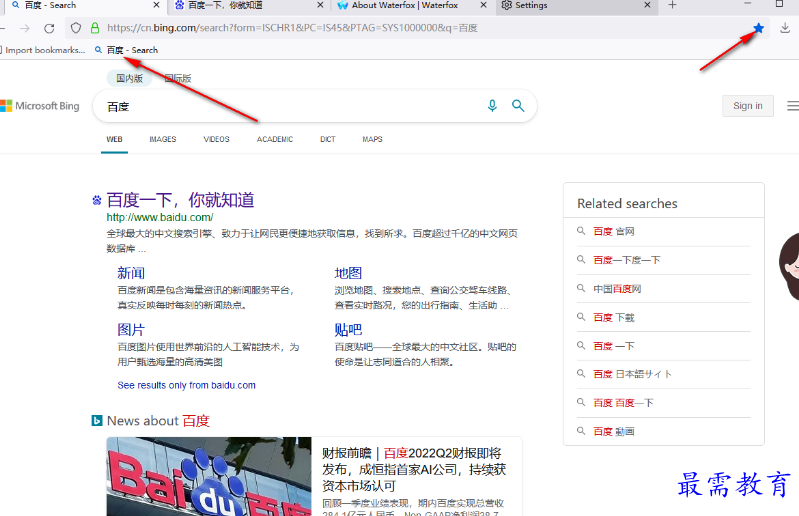The height and width of the screenshot is (516, 799).
Task: Switch to the 国际版 search version
Action: tap(177, 78)
